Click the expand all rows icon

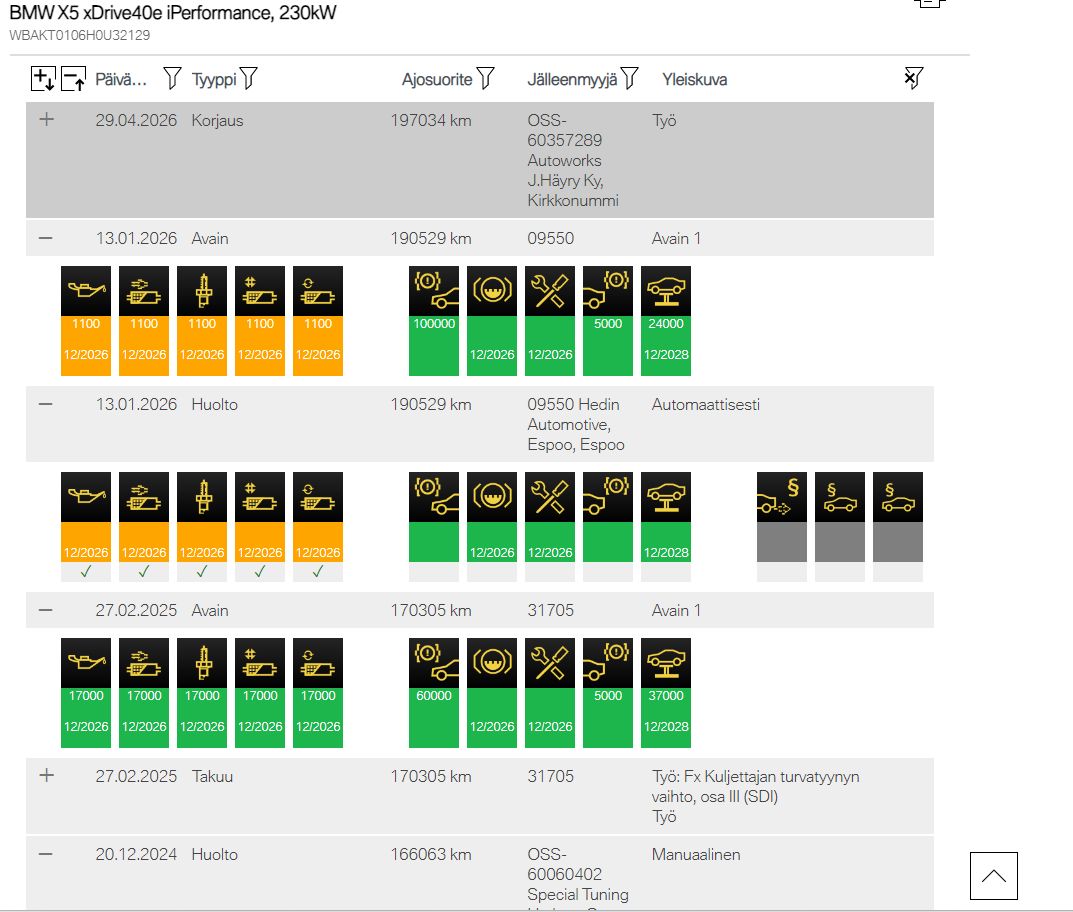tap(42, 79)
